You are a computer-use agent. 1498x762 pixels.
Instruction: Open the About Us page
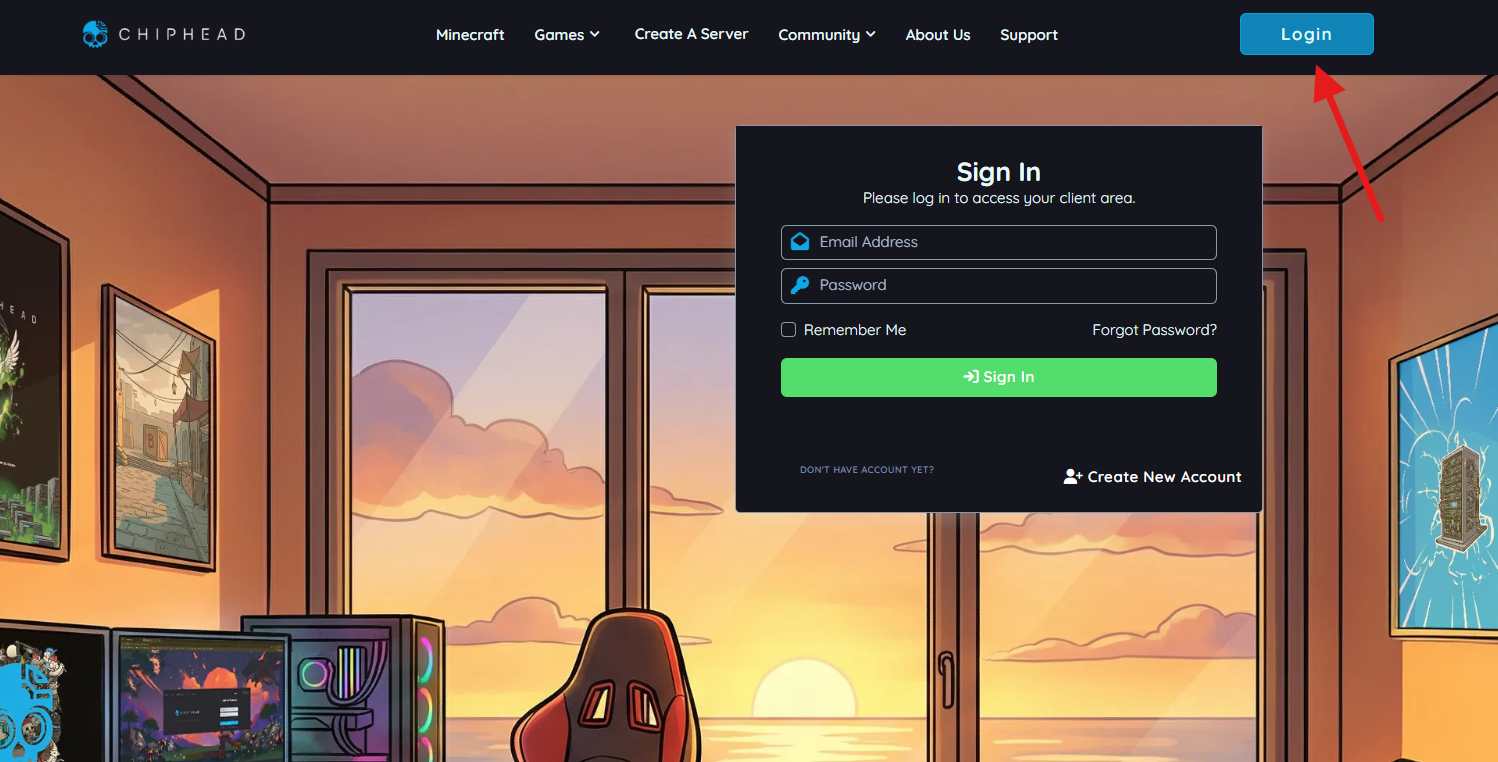point(938,35)
